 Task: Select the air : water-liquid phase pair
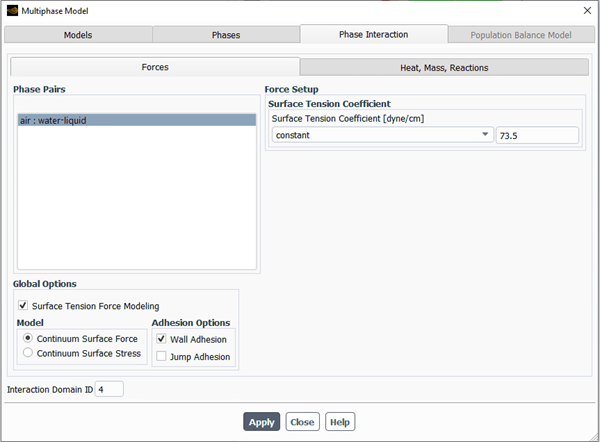coord(136,120)
